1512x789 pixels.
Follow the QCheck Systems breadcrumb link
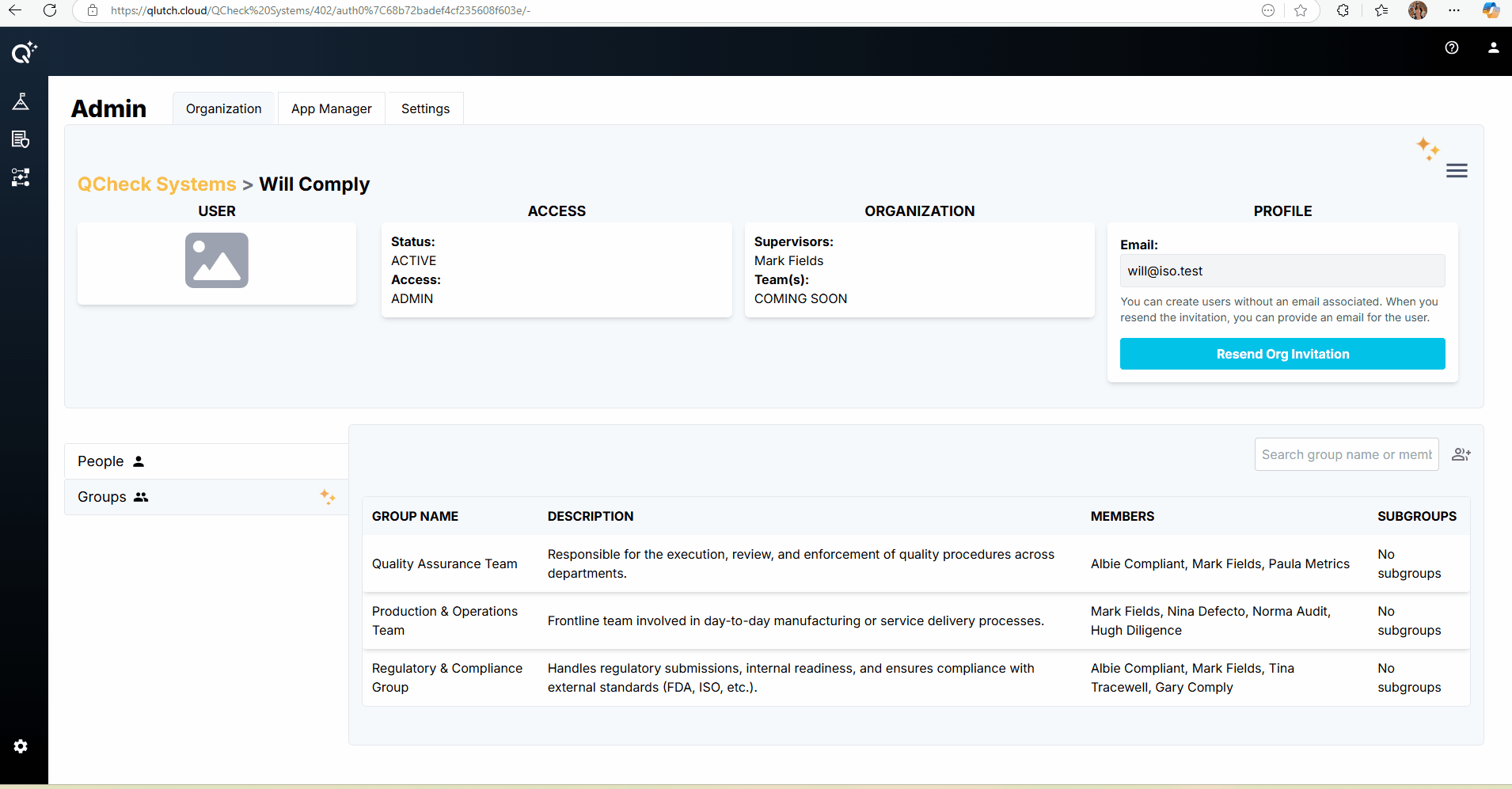pos(157,184)
